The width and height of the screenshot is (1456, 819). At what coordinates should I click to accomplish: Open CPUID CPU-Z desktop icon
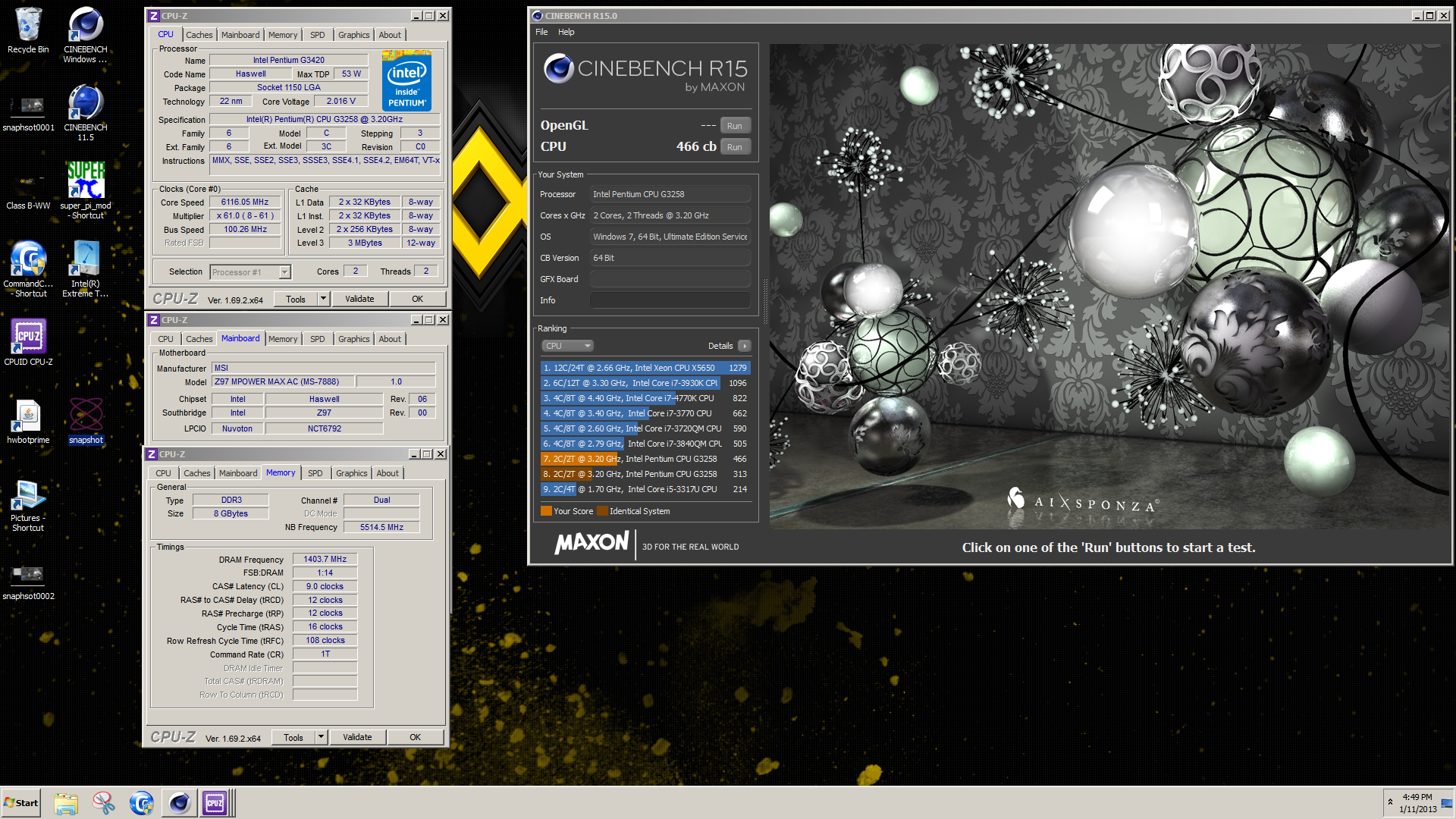coord(28,341)
